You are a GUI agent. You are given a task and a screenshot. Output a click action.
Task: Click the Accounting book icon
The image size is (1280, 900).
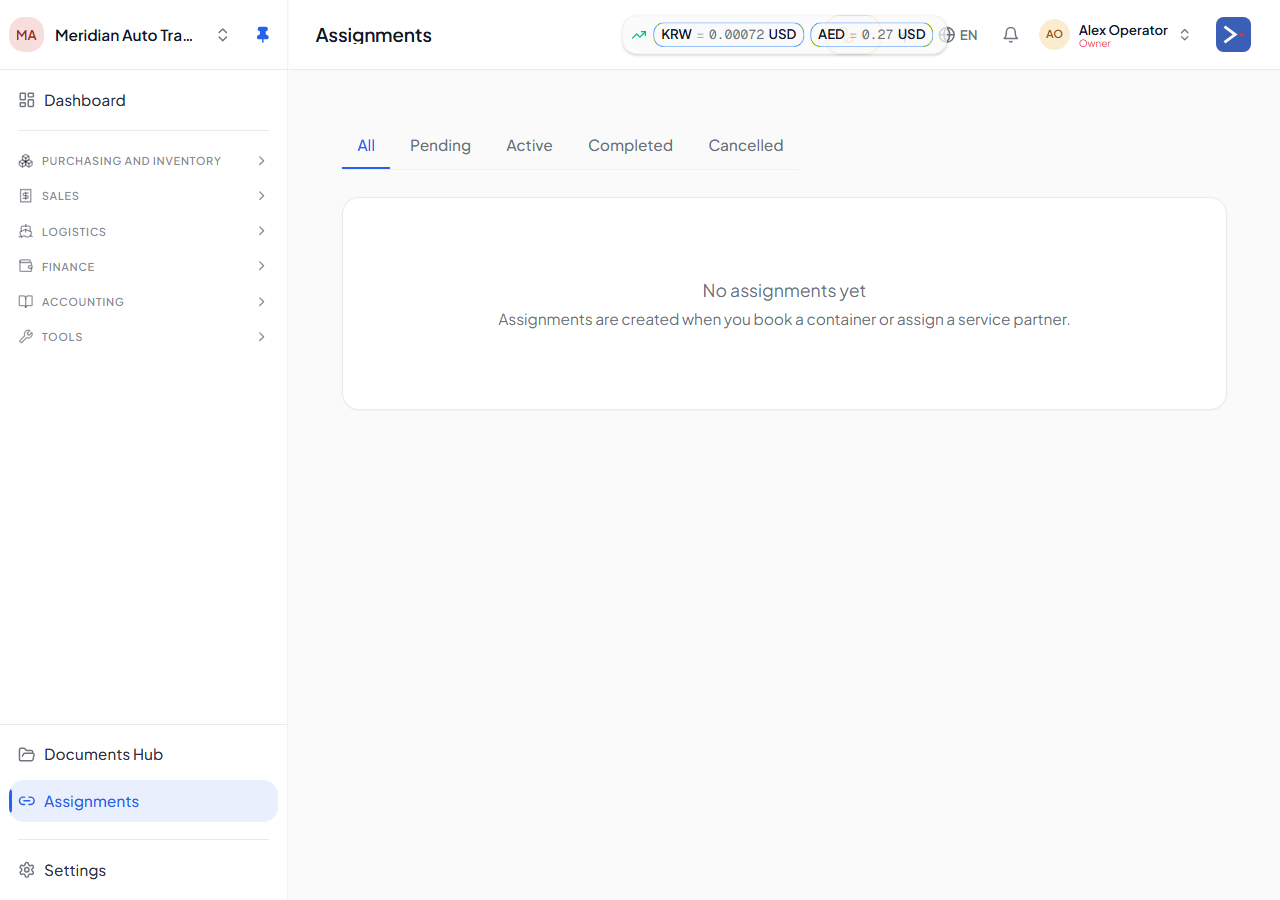pyautogui.click(x=26, y=301)
